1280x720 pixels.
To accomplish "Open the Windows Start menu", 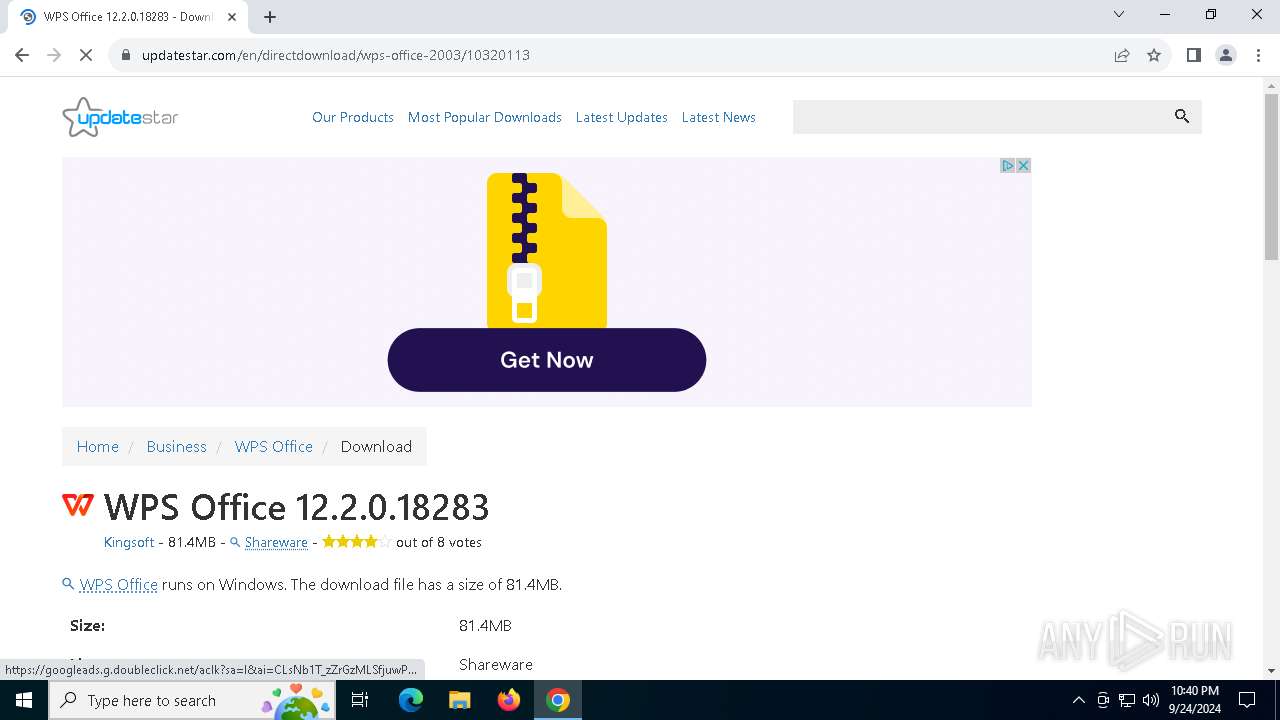I will [24, 700].
